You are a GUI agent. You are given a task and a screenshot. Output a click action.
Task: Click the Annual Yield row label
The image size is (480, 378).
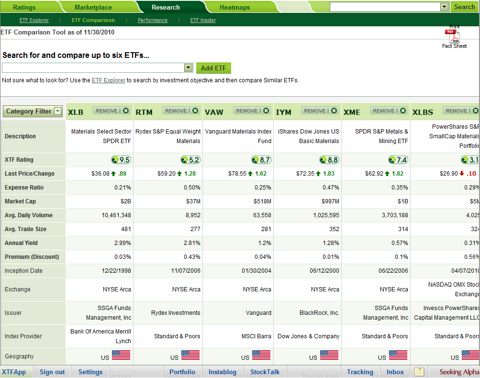coord(21,243)
